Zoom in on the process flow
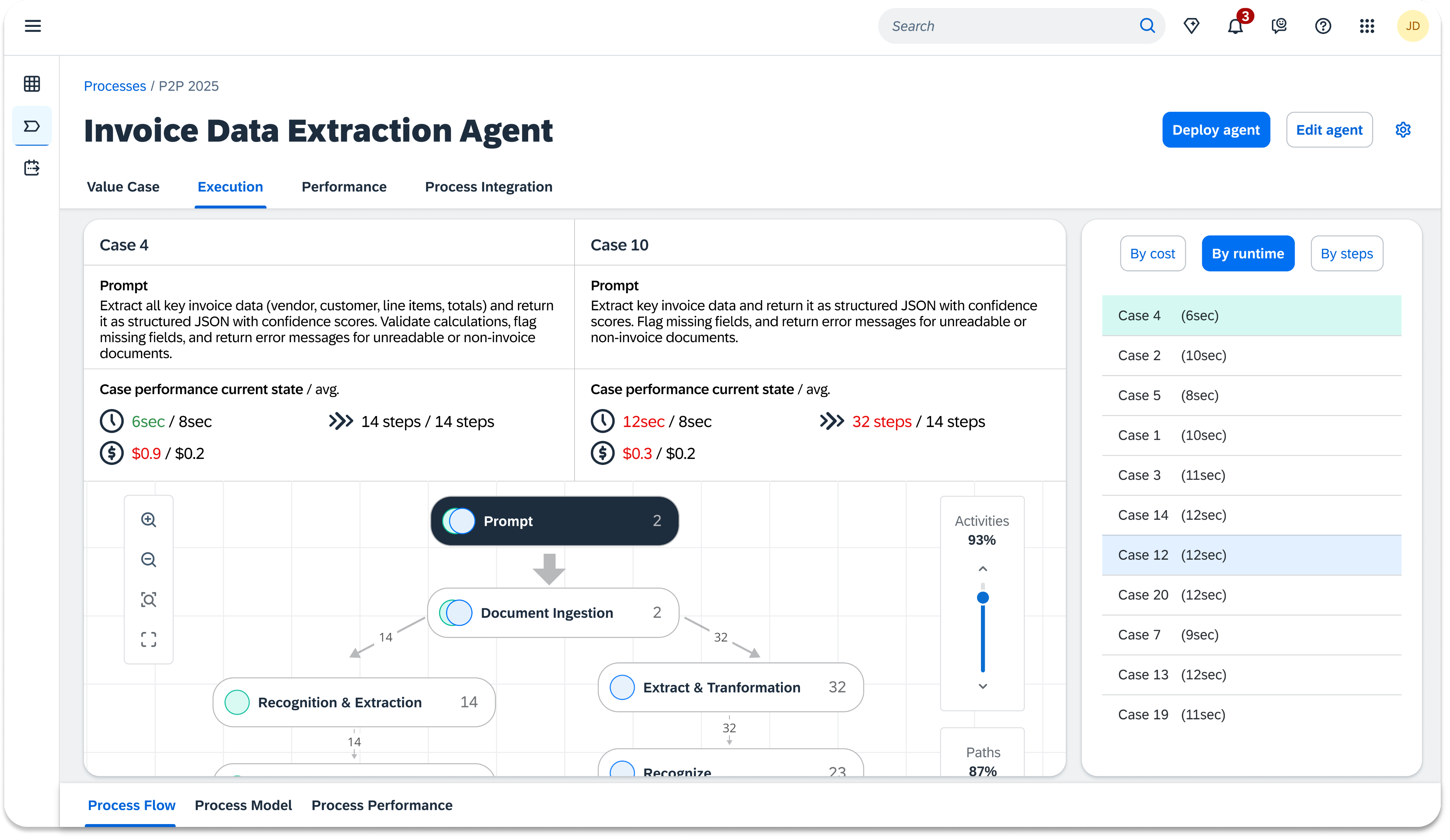Screen dimensions: 1450x840 click(148, 520)
